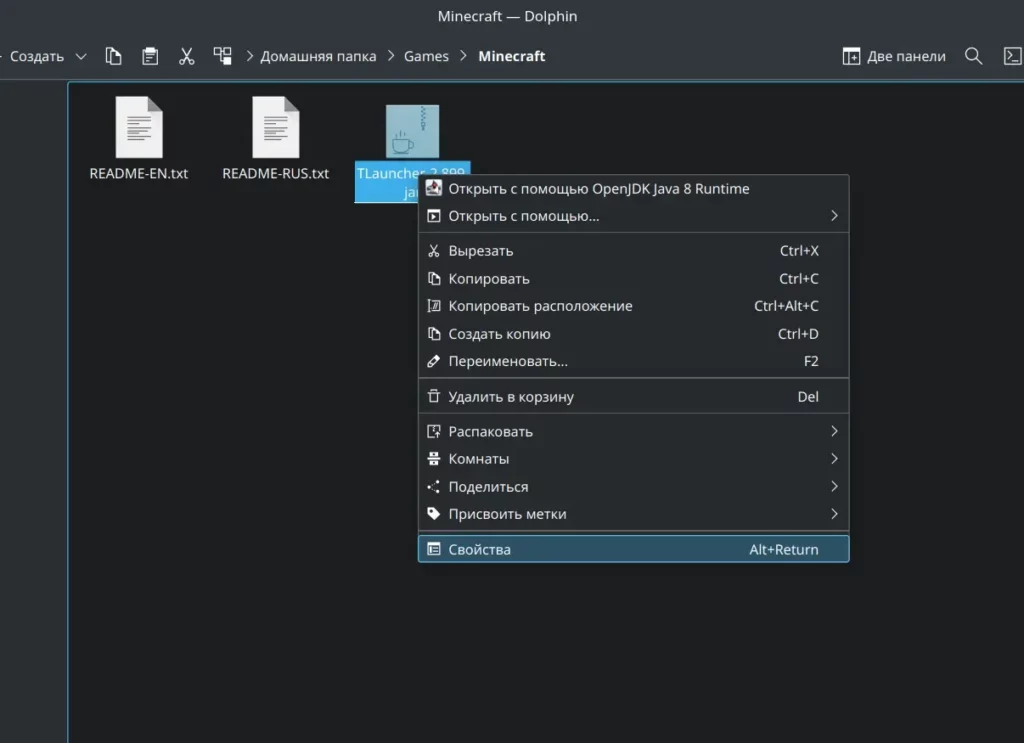Click the scissors icon next to Вырезать

[x=434, y=251]
